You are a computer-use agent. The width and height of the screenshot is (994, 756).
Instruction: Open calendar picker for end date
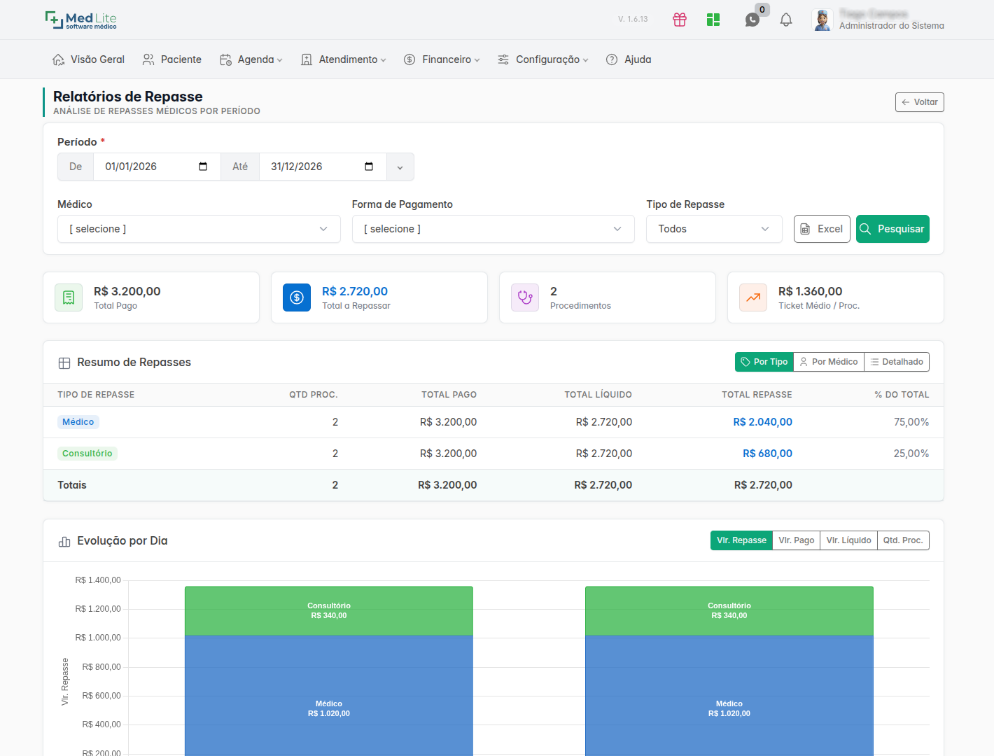(x=369, y=167)
